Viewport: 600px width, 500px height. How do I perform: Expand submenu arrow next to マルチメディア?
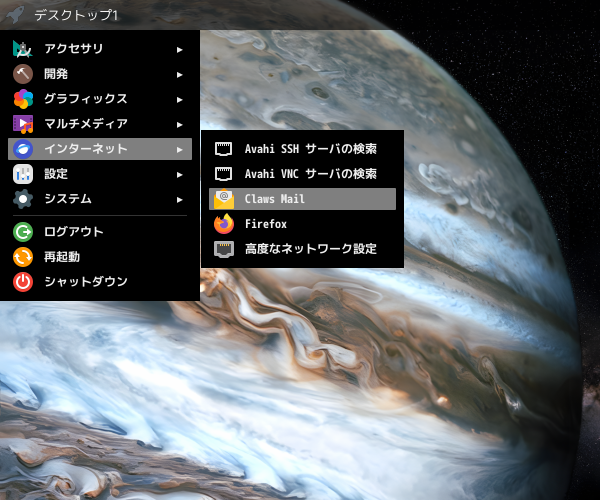click(x=179, y=125)
